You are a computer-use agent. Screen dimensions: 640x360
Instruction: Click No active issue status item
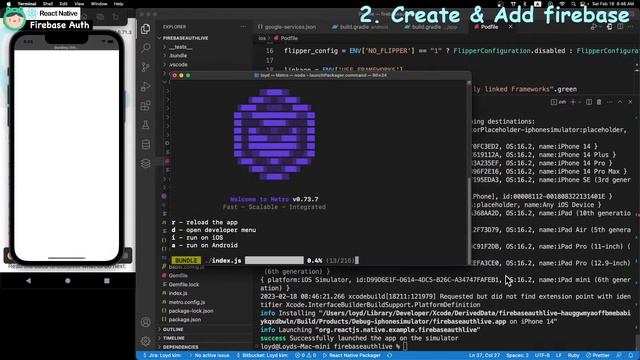coord(209,356)
